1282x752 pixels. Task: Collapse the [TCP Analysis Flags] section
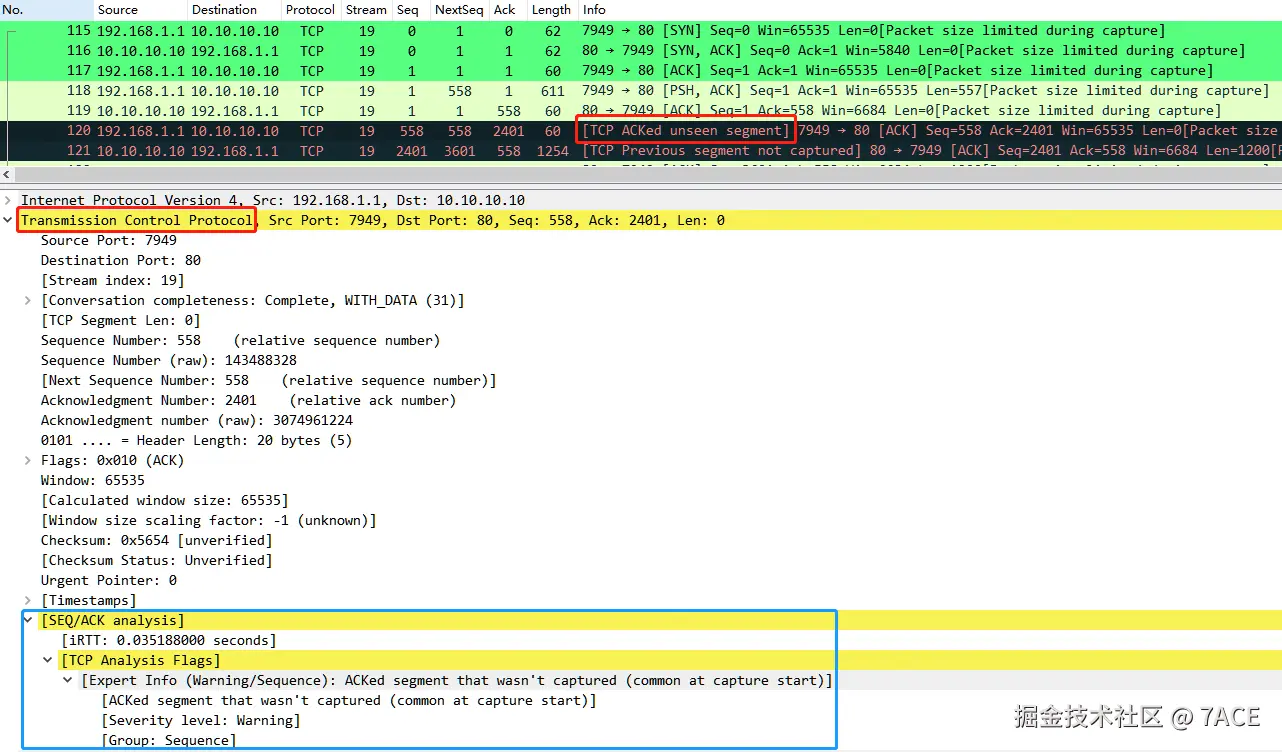[48, 660]
